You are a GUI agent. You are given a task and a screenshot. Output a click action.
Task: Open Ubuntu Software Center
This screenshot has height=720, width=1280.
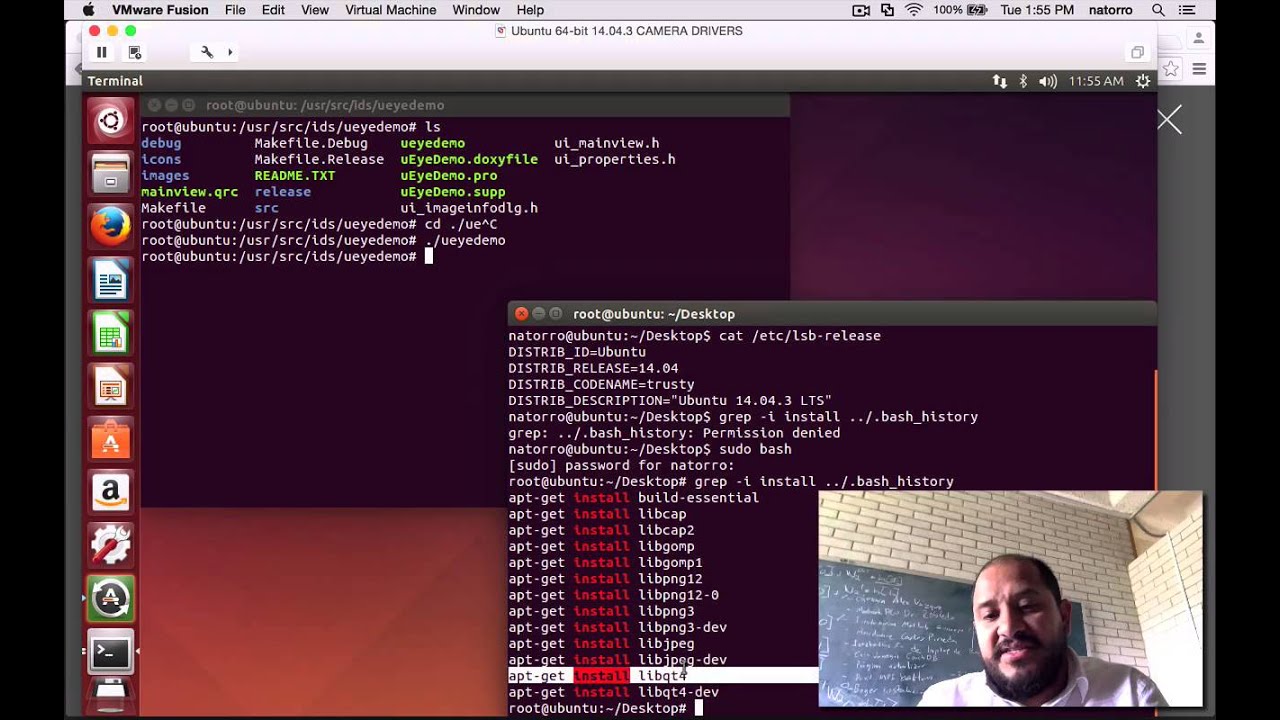(110, 440)
